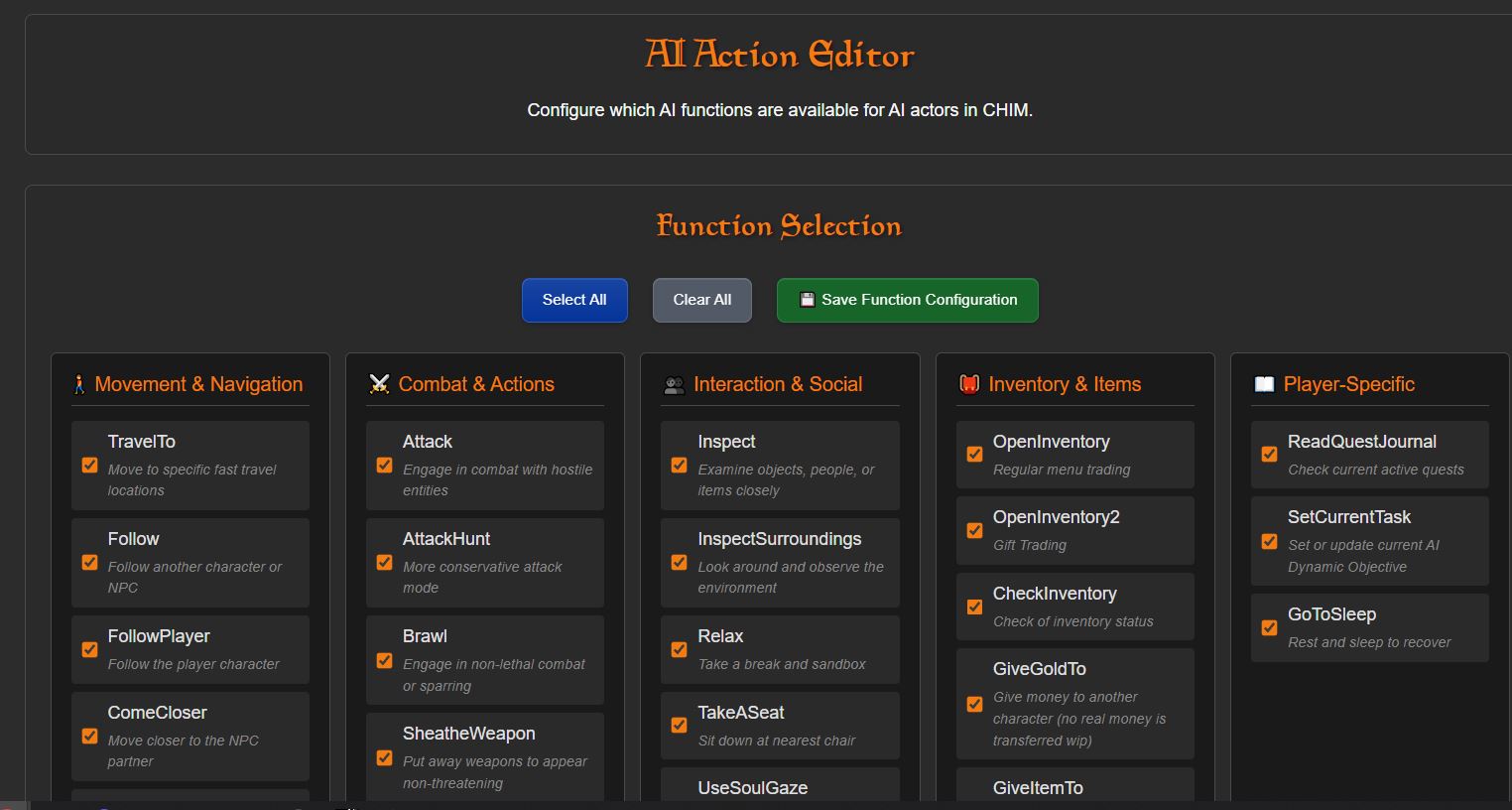Click the Interaction & Social heading
1512x810 pixels.
tap(778, 384)
